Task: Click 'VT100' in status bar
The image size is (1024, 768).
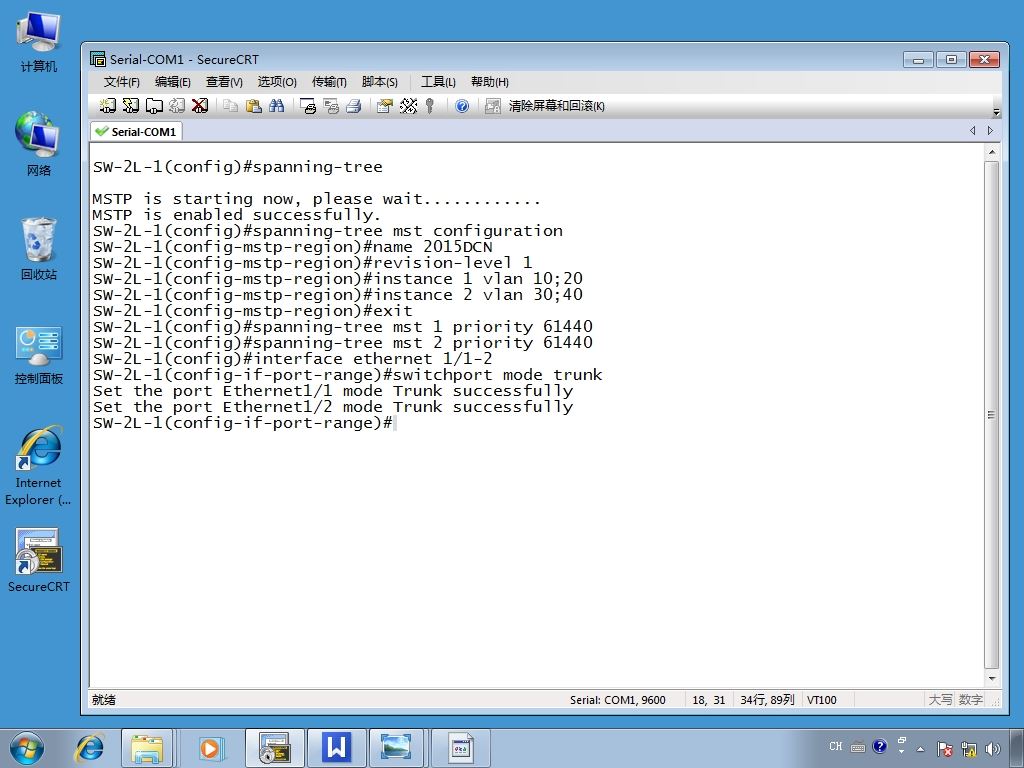Action: 822,700
